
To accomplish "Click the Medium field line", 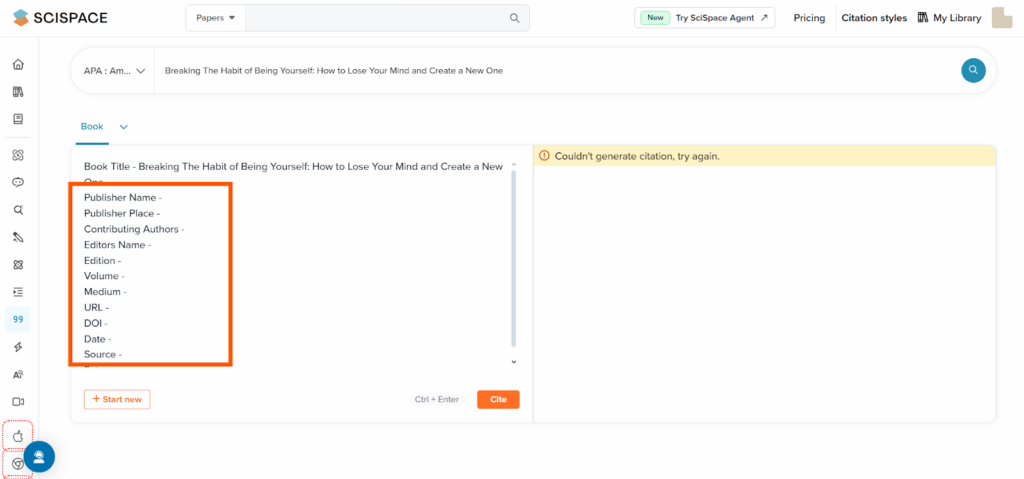I will [105, 291].
